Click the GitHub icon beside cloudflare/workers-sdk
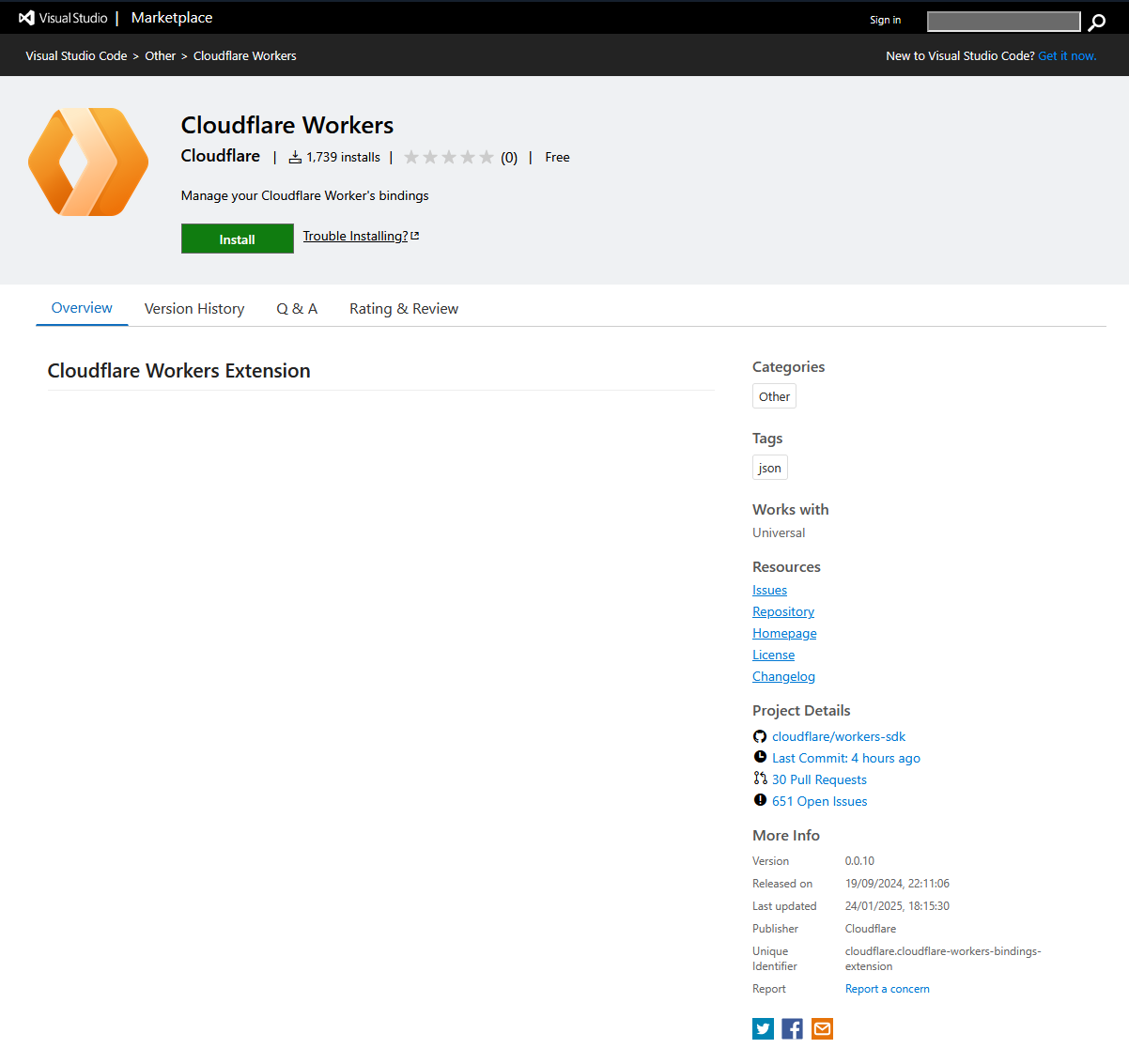 760,736
